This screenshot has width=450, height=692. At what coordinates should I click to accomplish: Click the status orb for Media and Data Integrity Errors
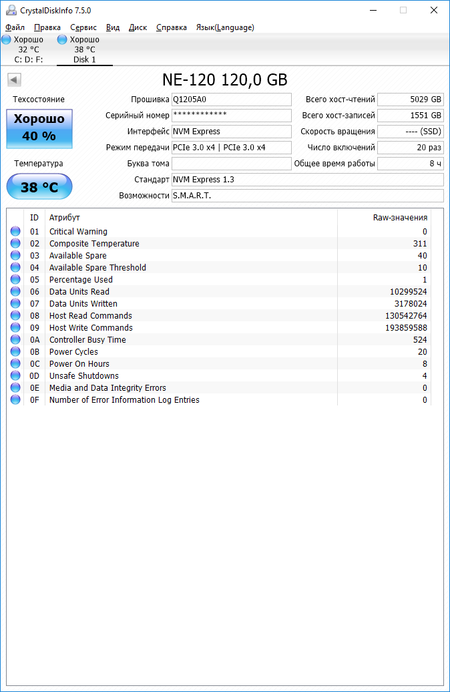(x=15, y=387)
